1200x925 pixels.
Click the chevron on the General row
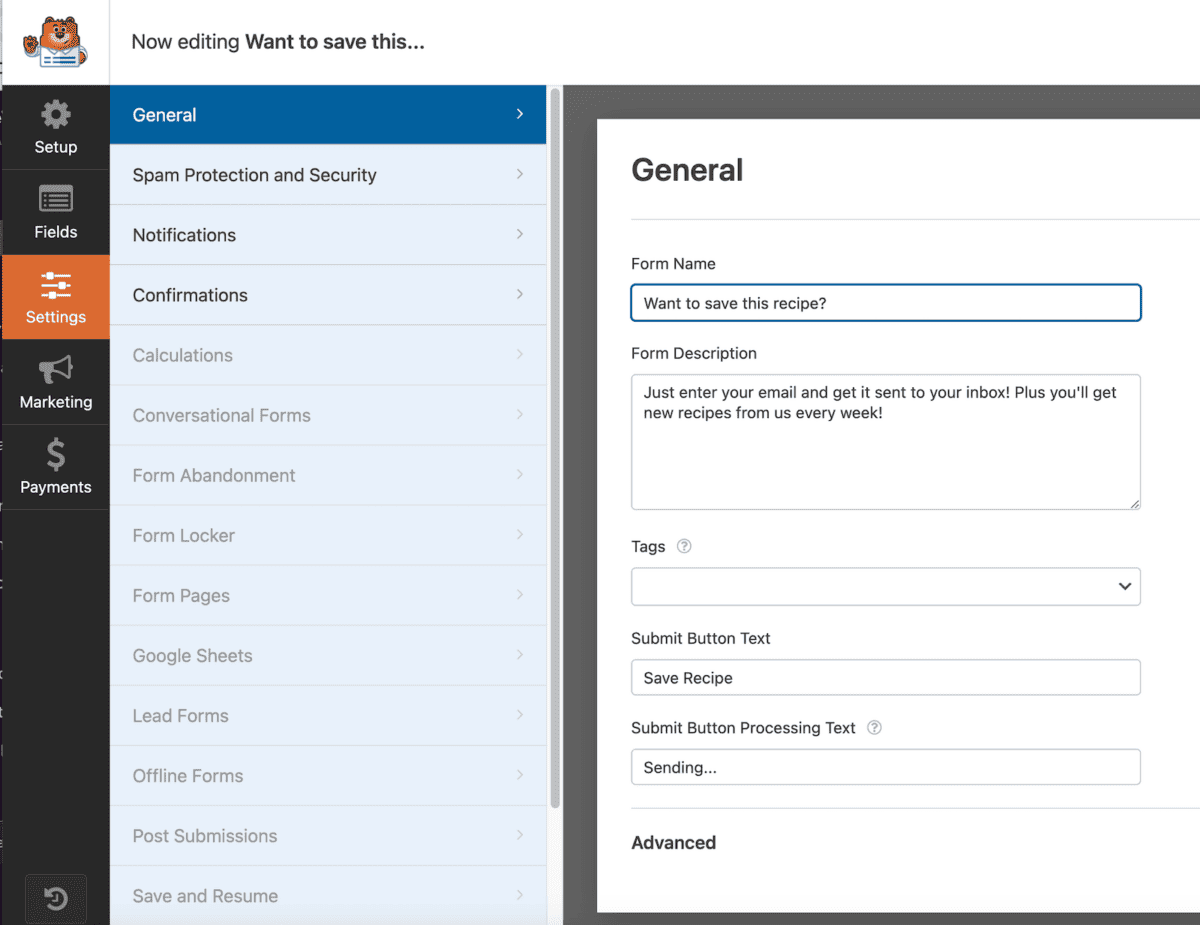point(520,114)
